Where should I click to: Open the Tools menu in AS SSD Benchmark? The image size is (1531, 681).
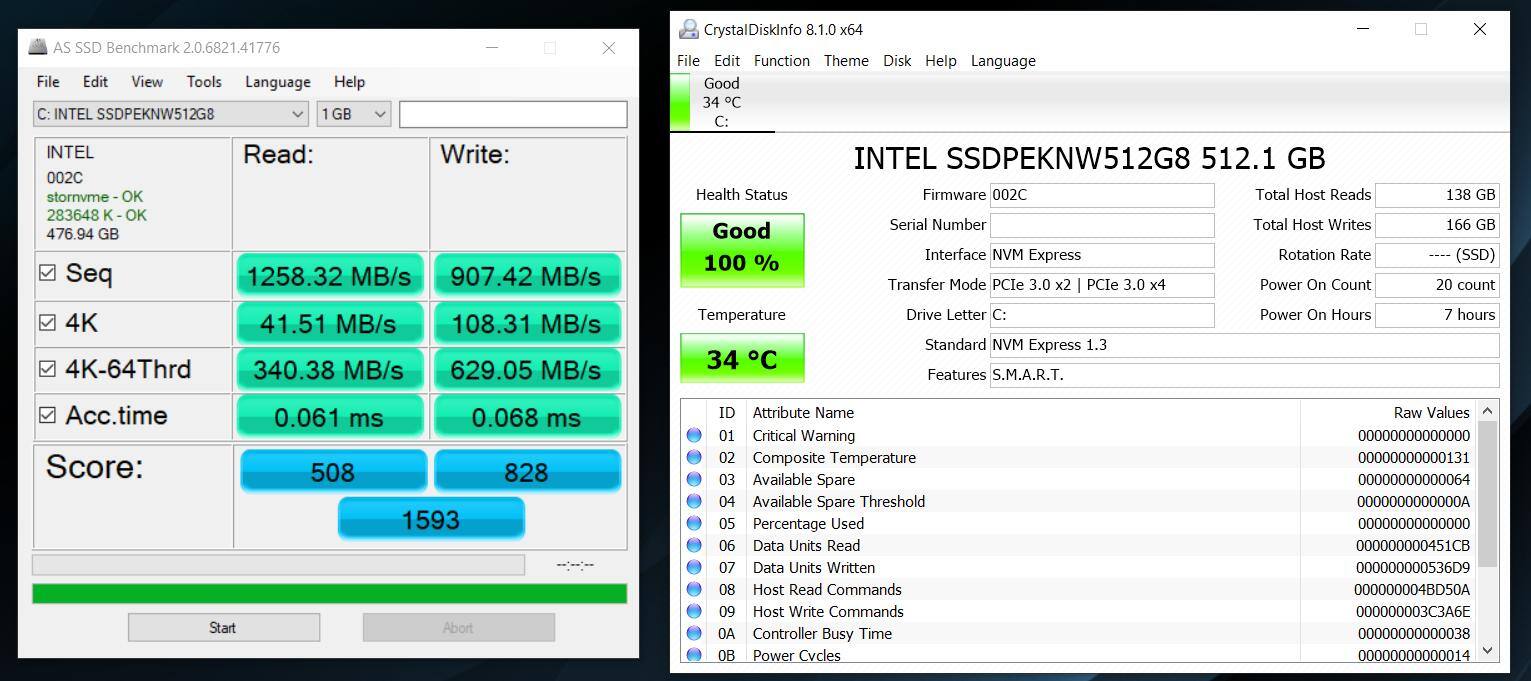click(203, 82)
